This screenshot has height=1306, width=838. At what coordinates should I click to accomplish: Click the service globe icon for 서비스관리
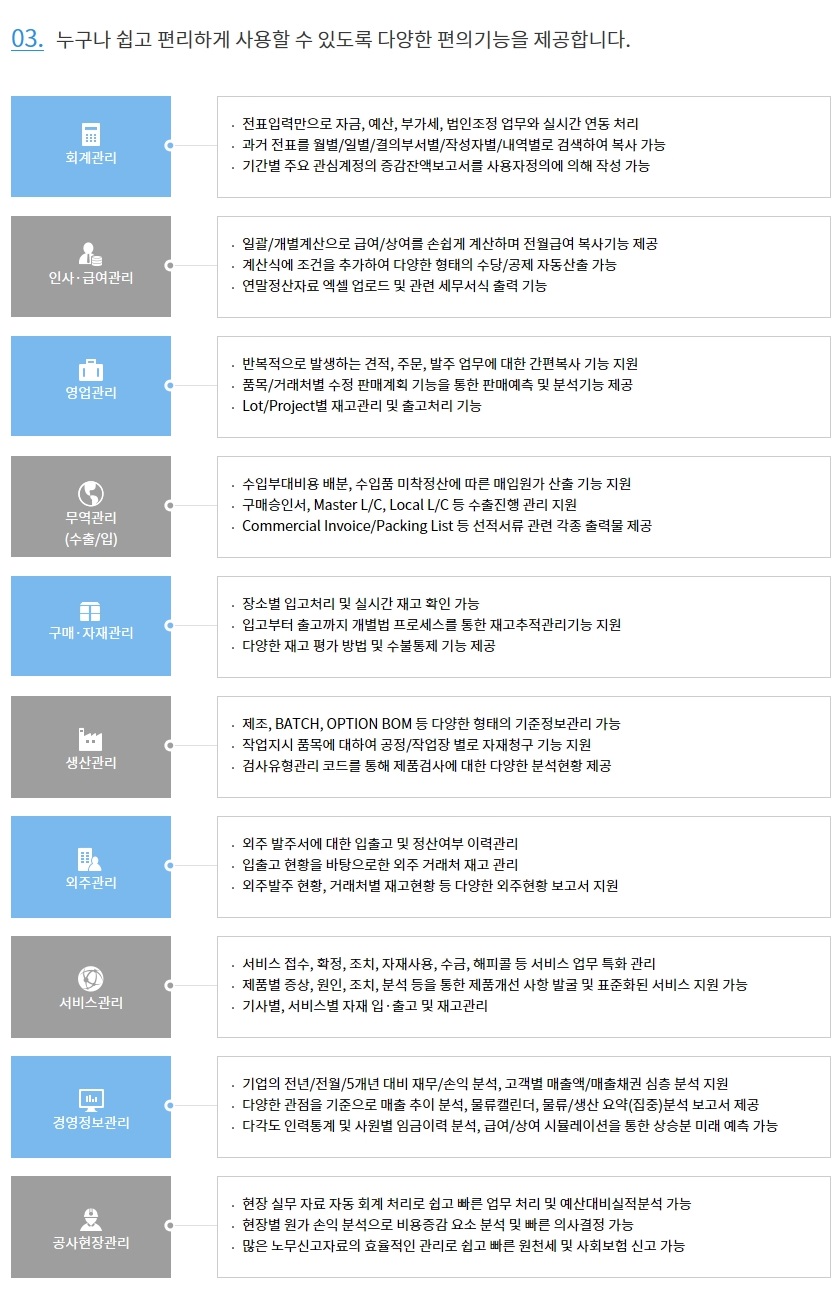click(x=91, y=978)
